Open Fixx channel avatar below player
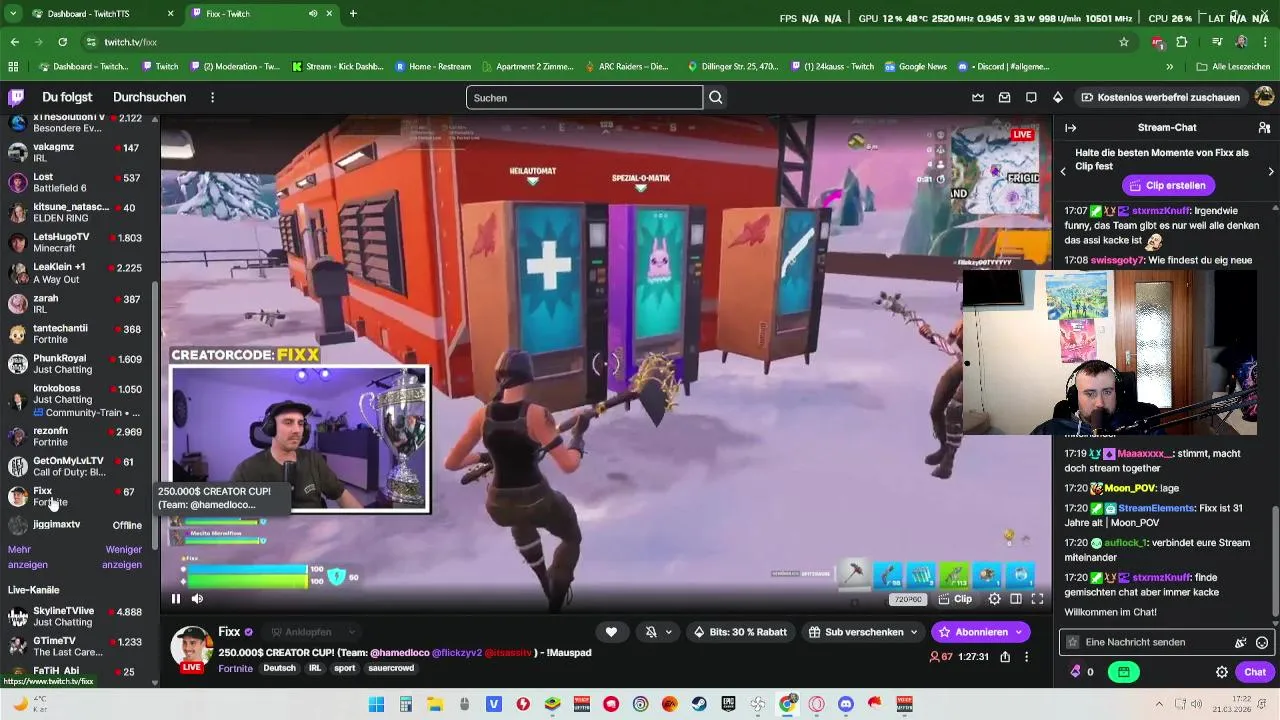1280x720 pixels. click(x=191, y=647)
